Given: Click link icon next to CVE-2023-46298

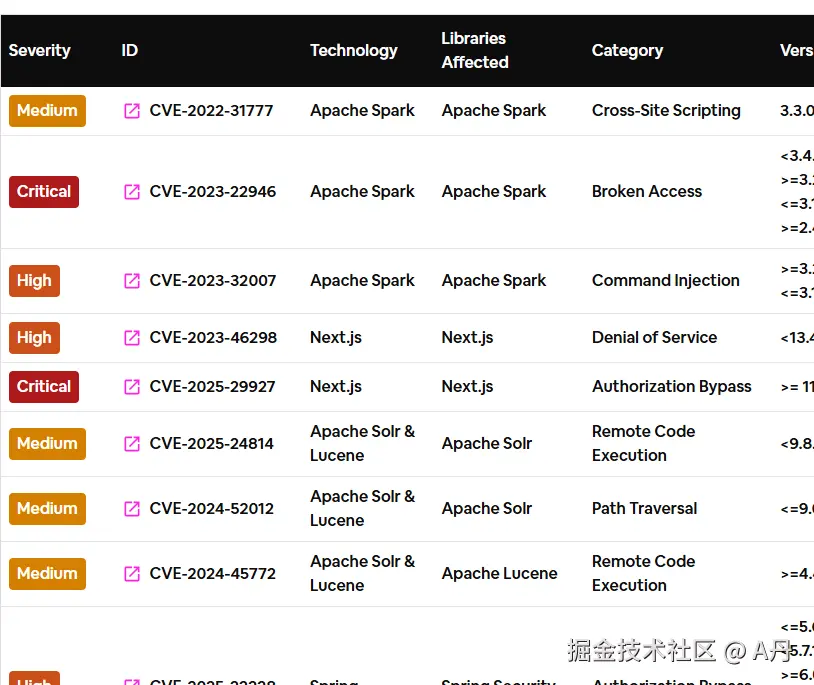Looking at the screenshot, I should [132, 338].
